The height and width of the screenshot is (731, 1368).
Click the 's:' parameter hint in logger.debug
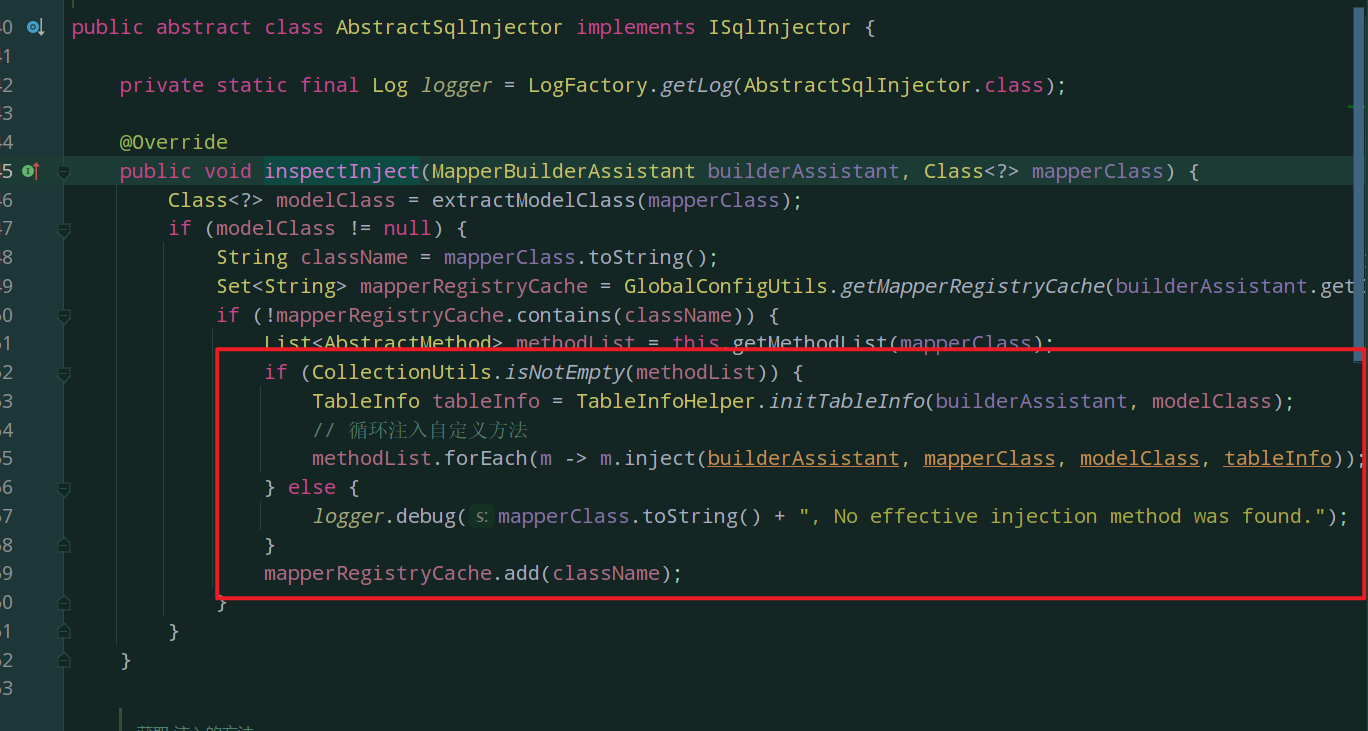point(481,517)
